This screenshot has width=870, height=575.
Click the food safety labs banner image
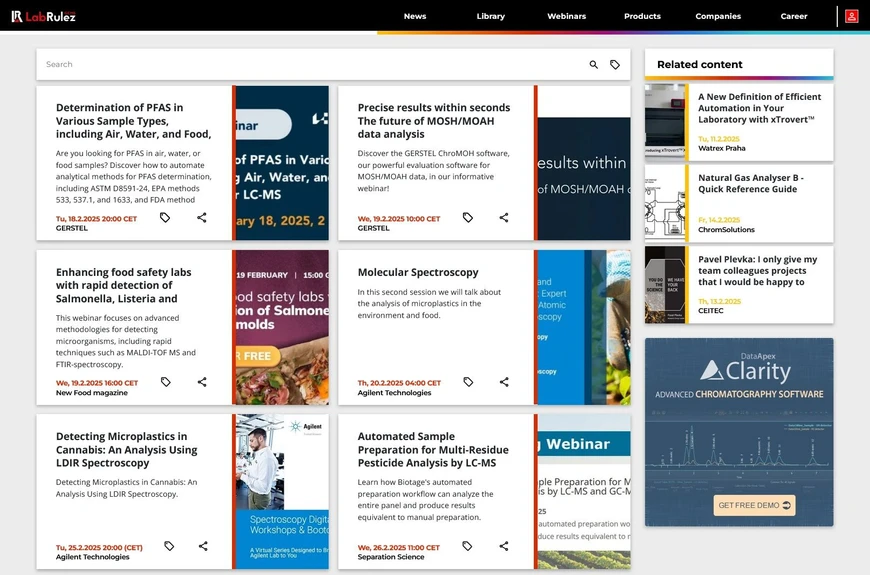coord(282,327)
